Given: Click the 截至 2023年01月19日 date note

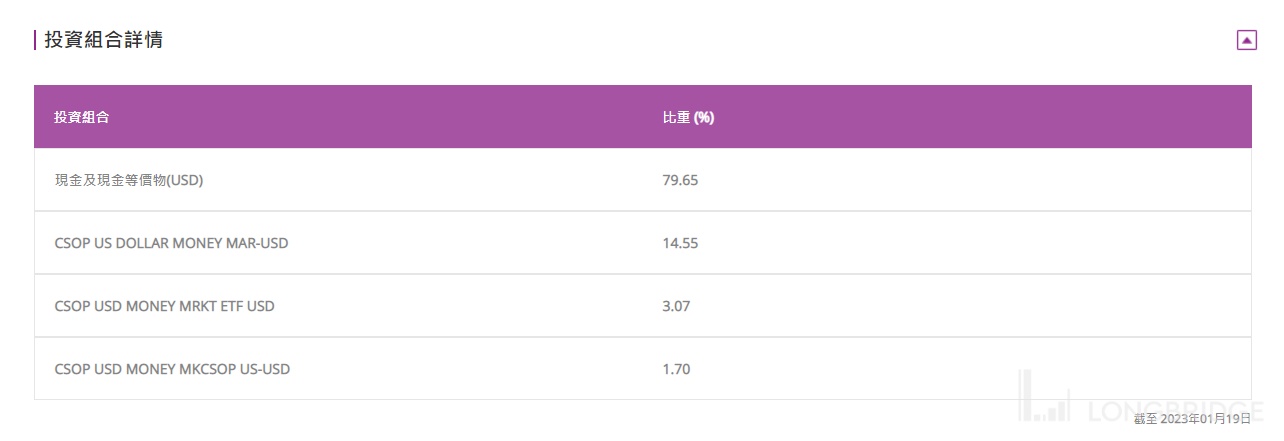Looking at the screenshot, I should tap(1192, 419).
